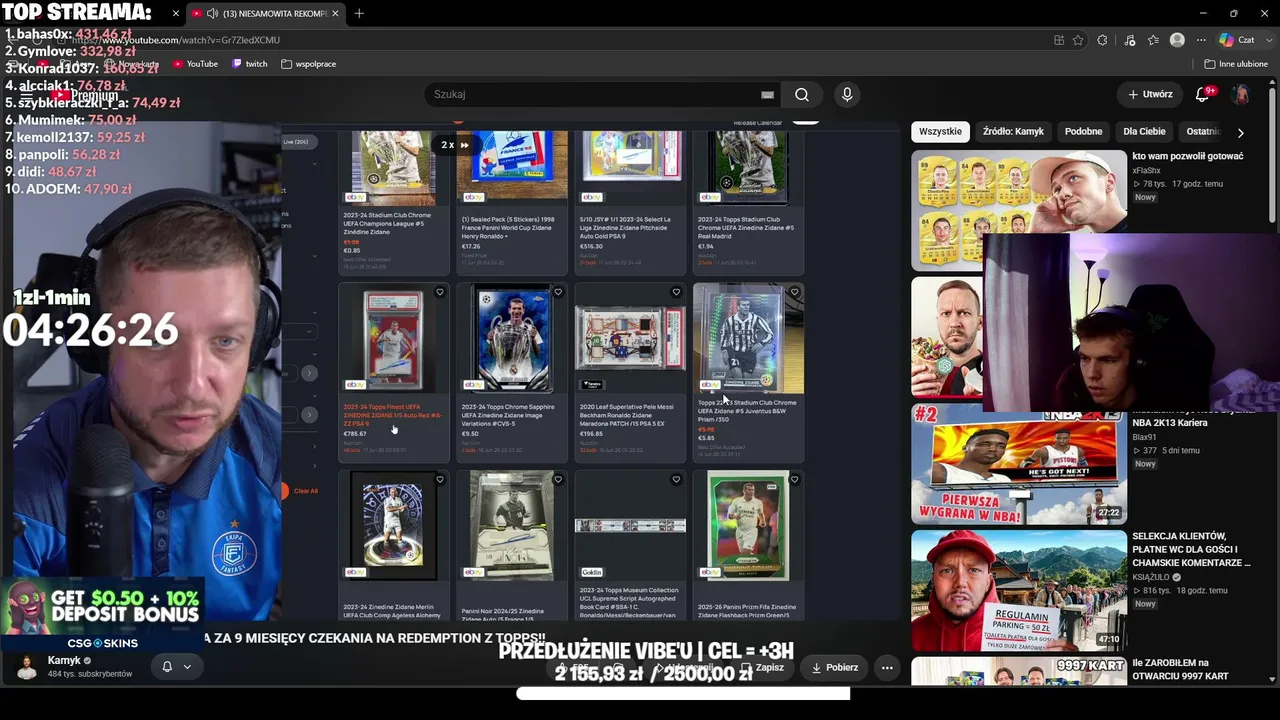Favorite the Panini Noir 2024/25 Zidane card
Screen dimensions: 1280x720
pyautogui.click(x=558, y=480)
